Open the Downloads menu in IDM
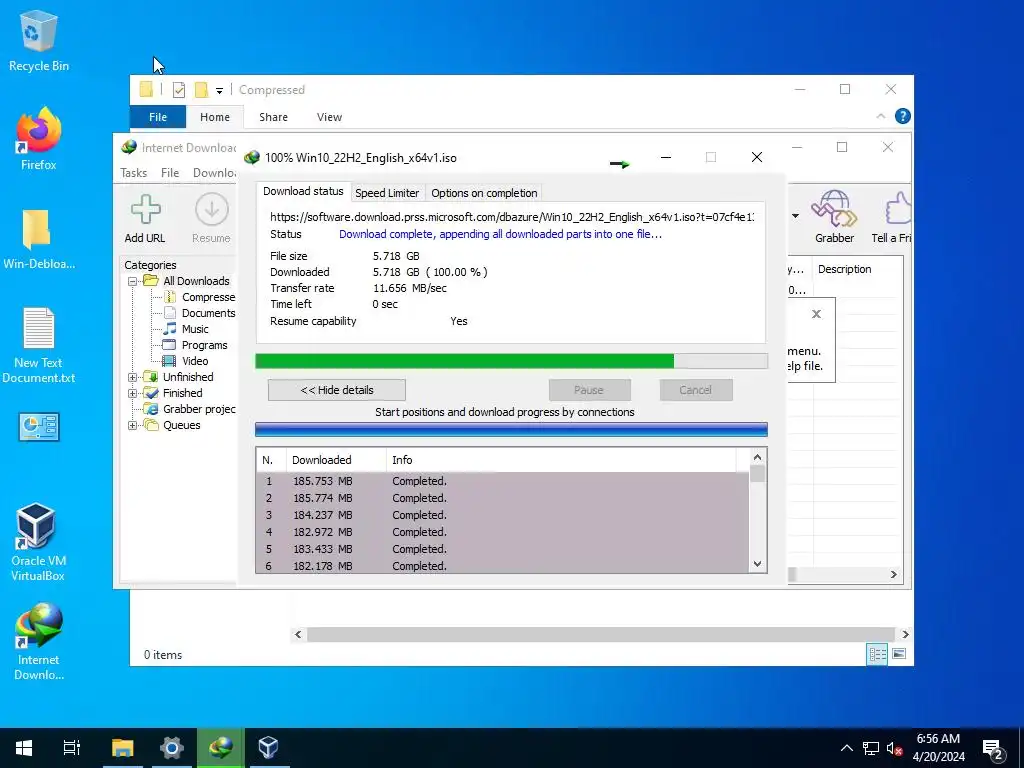The image size is (1024, 768). coord(214,172)
